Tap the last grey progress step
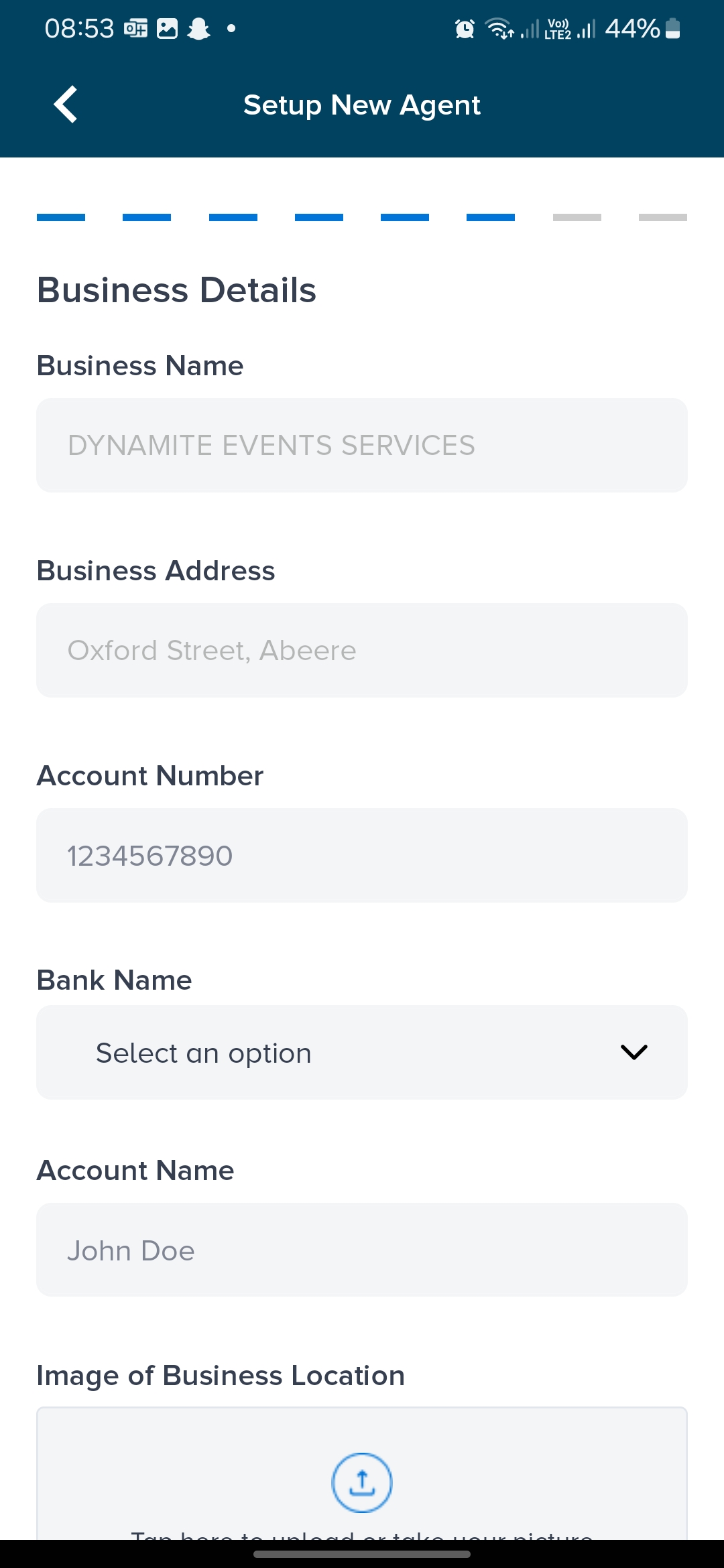Image resolution: width=724 pixels, height=1568 pixels. click(x=662, y=217)
